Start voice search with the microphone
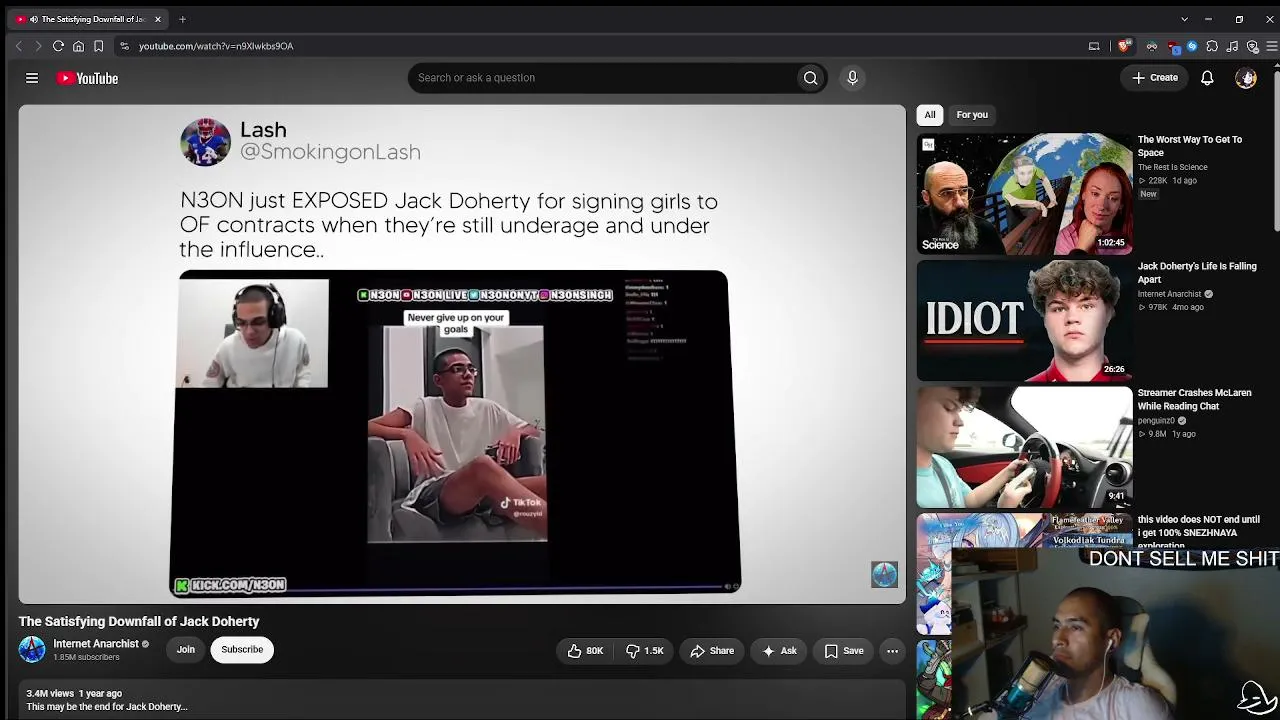The width and height of the screenshot is (1280, 720). point(852,78)
